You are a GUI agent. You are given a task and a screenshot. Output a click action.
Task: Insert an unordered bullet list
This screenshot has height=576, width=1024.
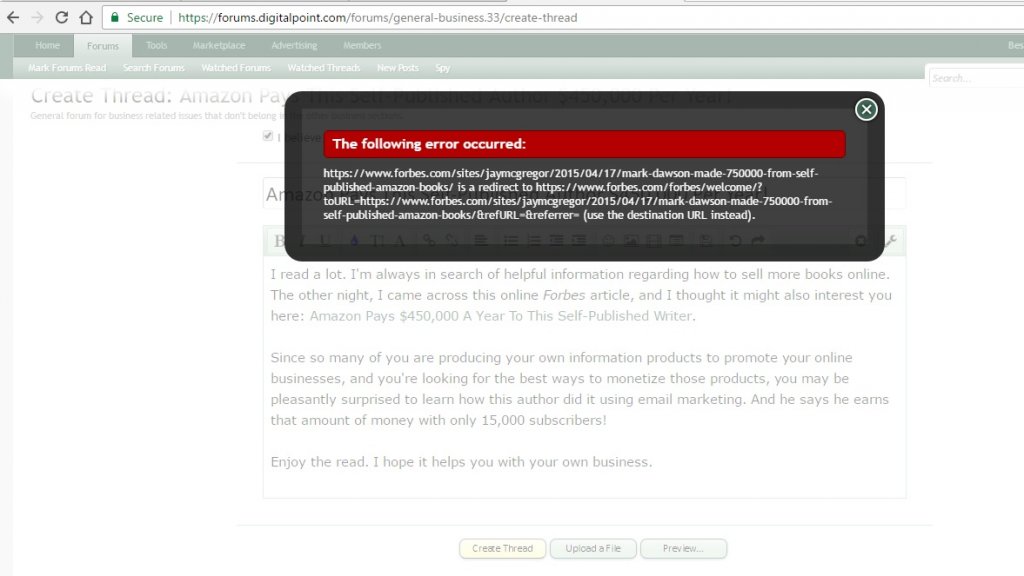(511, 241)
